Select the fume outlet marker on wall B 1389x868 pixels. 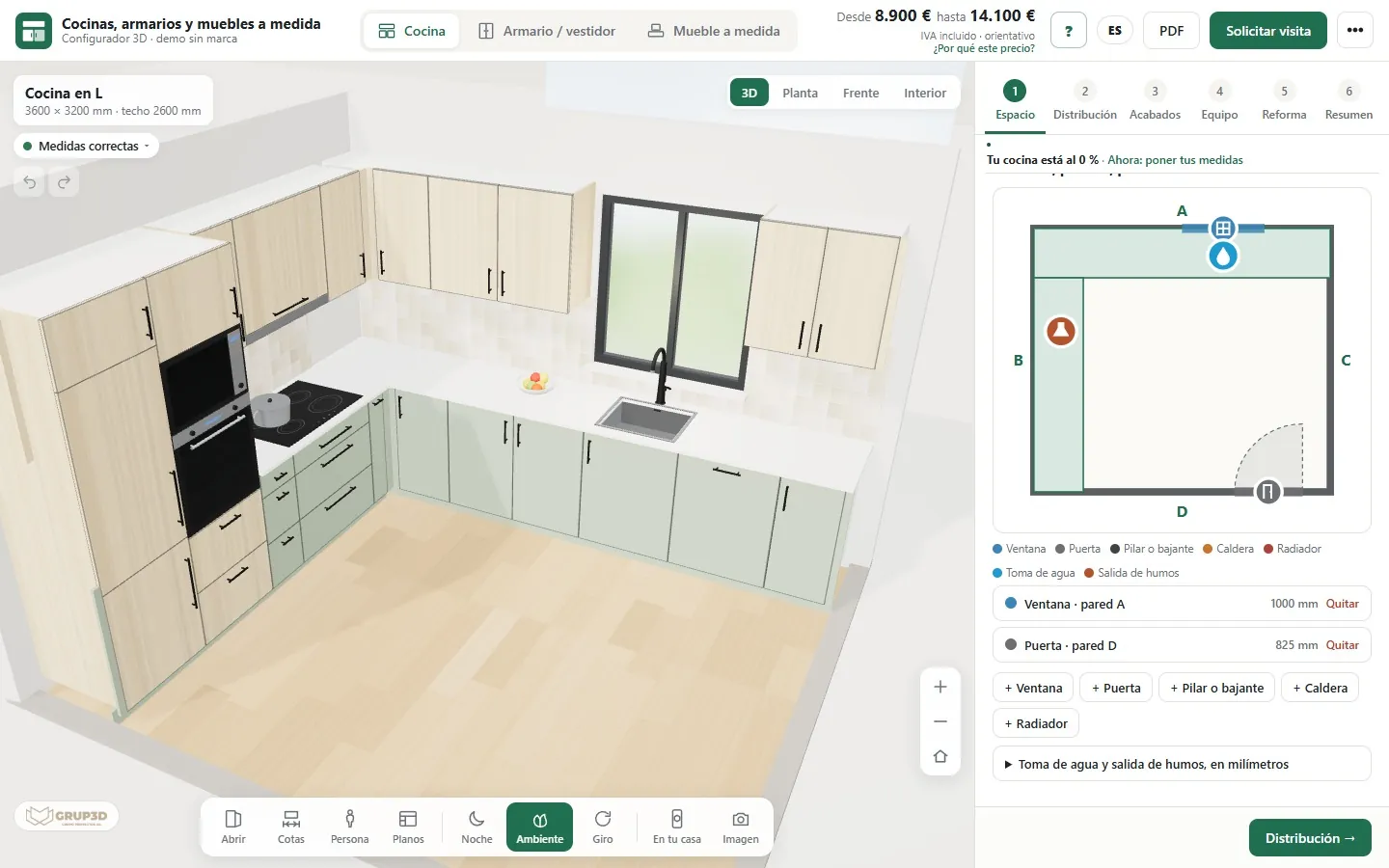pos(1061,331)
